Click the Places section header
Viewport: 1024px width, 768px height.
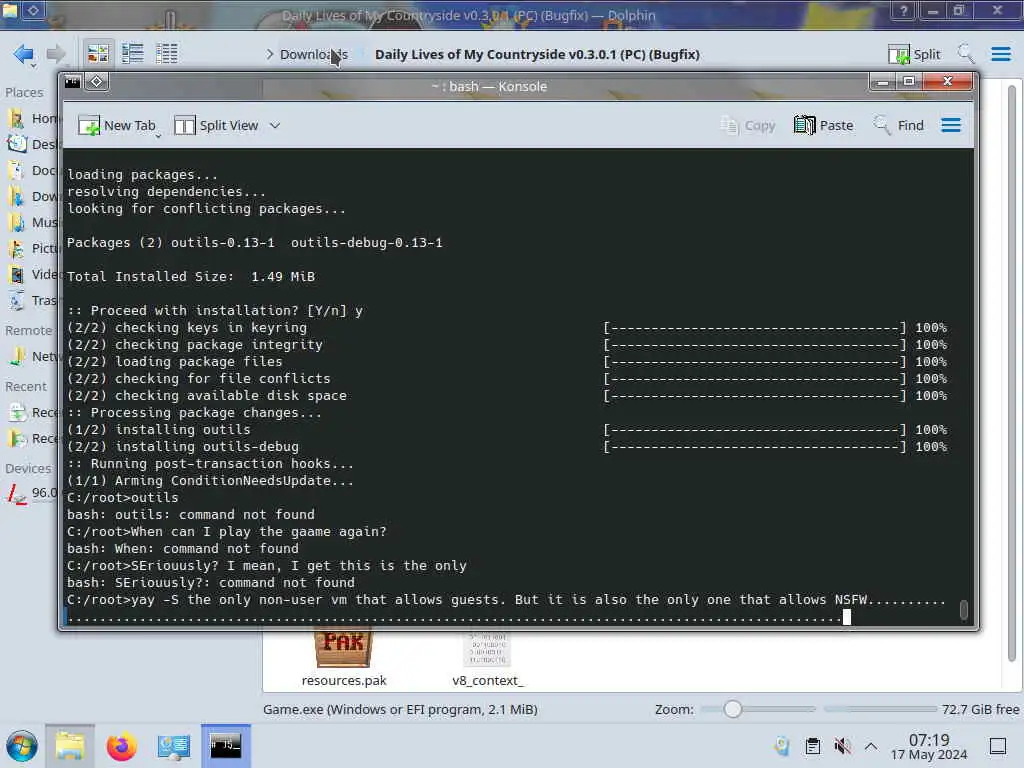24,92
